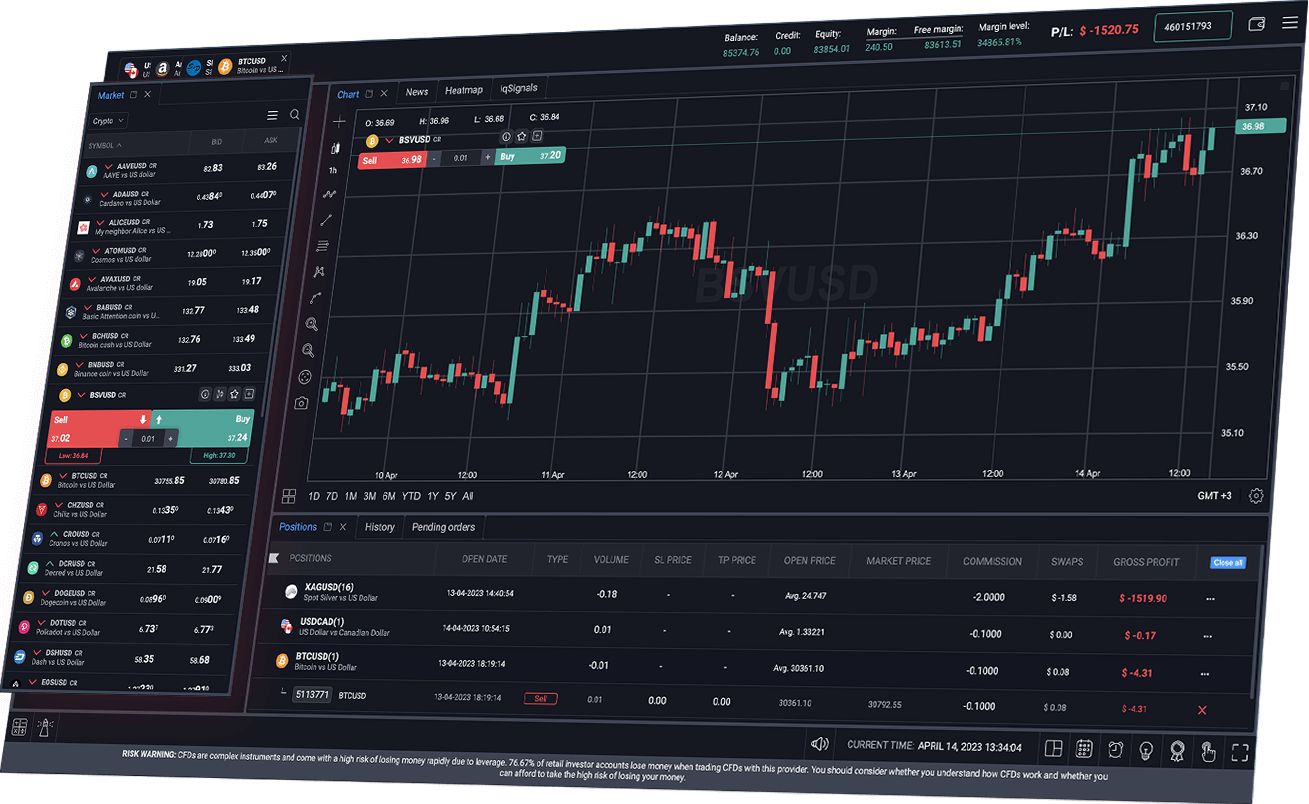Open the Heatmap tab
1309x804 pixels.
(x=463, y=90)
